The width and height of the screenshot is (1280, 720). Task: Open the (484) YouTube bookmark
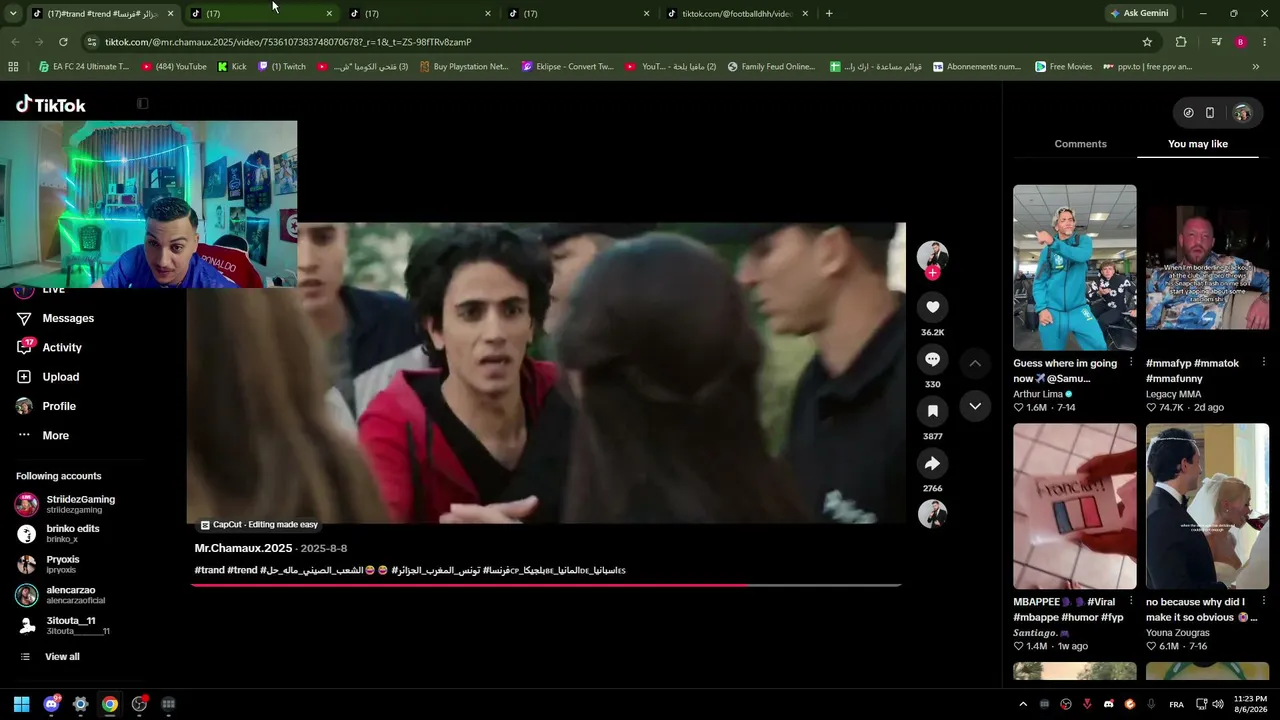174,67
